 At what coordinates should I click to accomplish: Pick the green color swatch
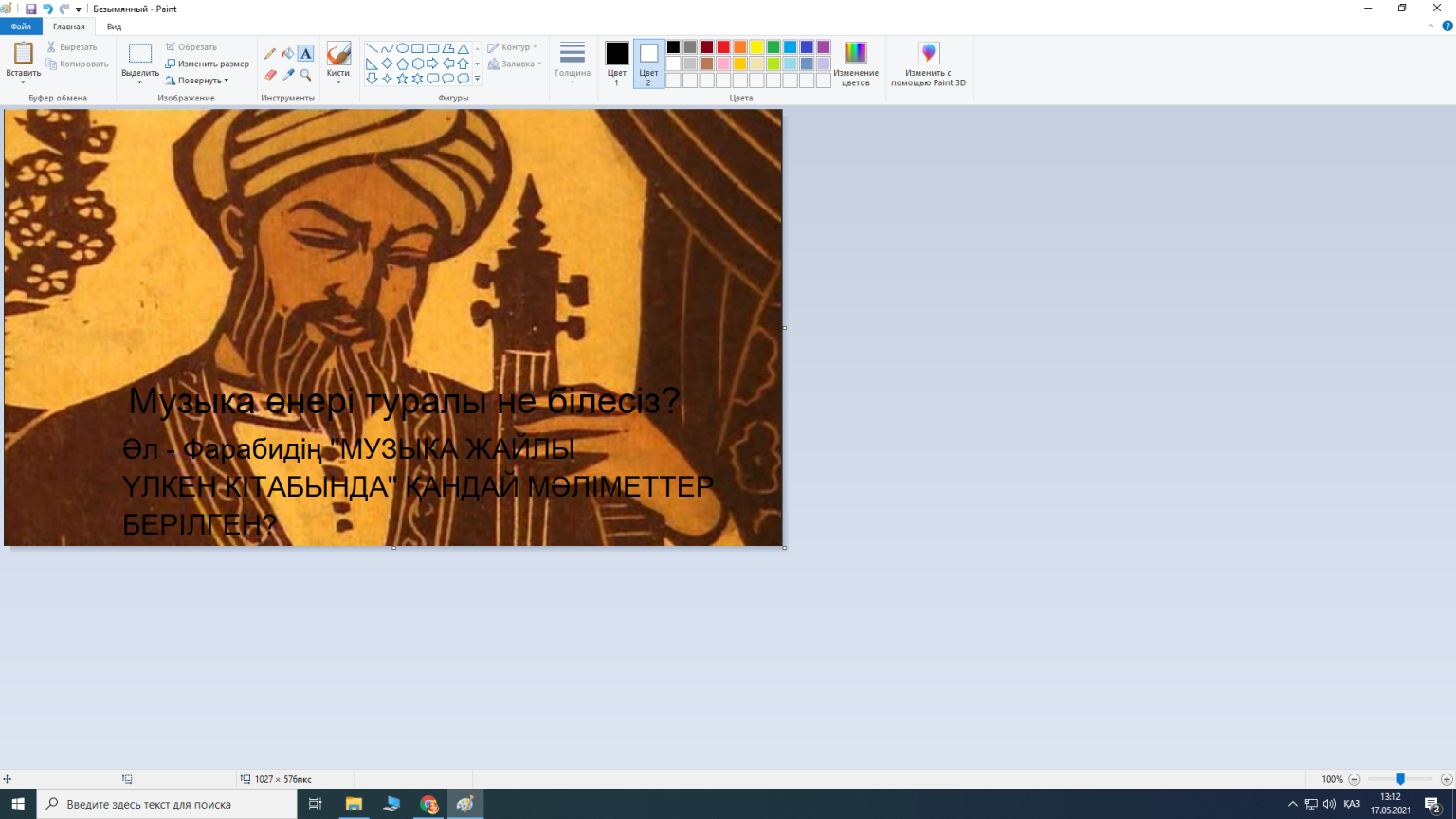pos(773,47)
